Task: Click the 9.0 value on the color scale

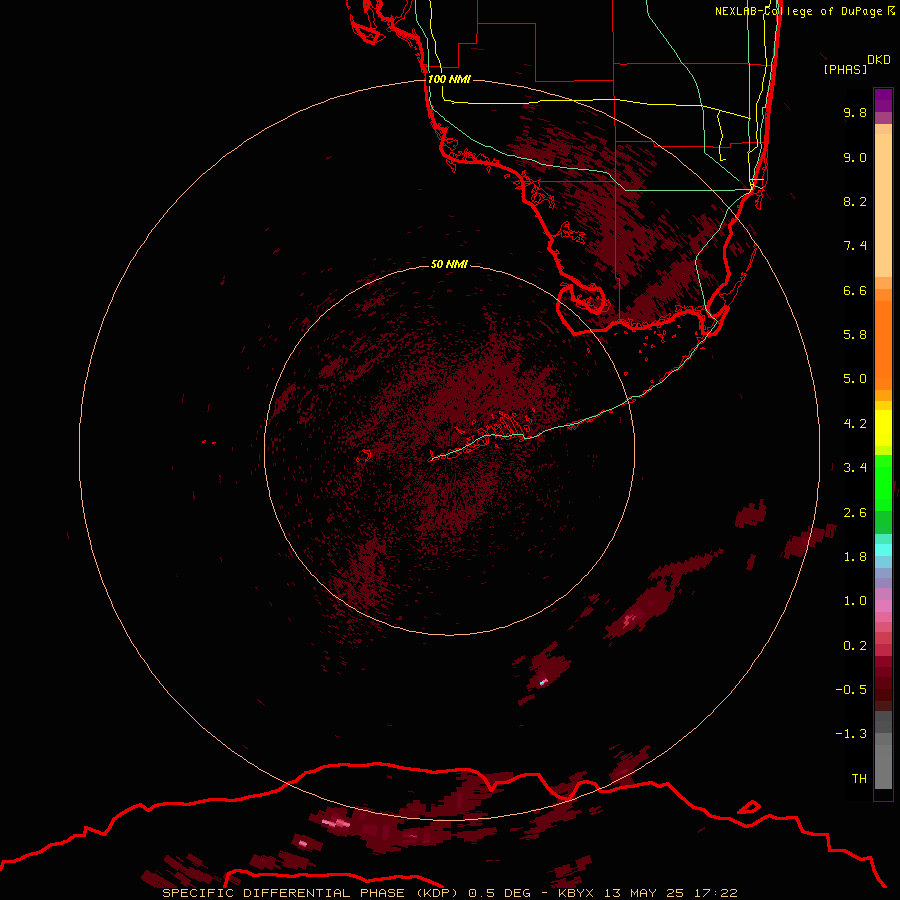Action: tap(855, 157)
